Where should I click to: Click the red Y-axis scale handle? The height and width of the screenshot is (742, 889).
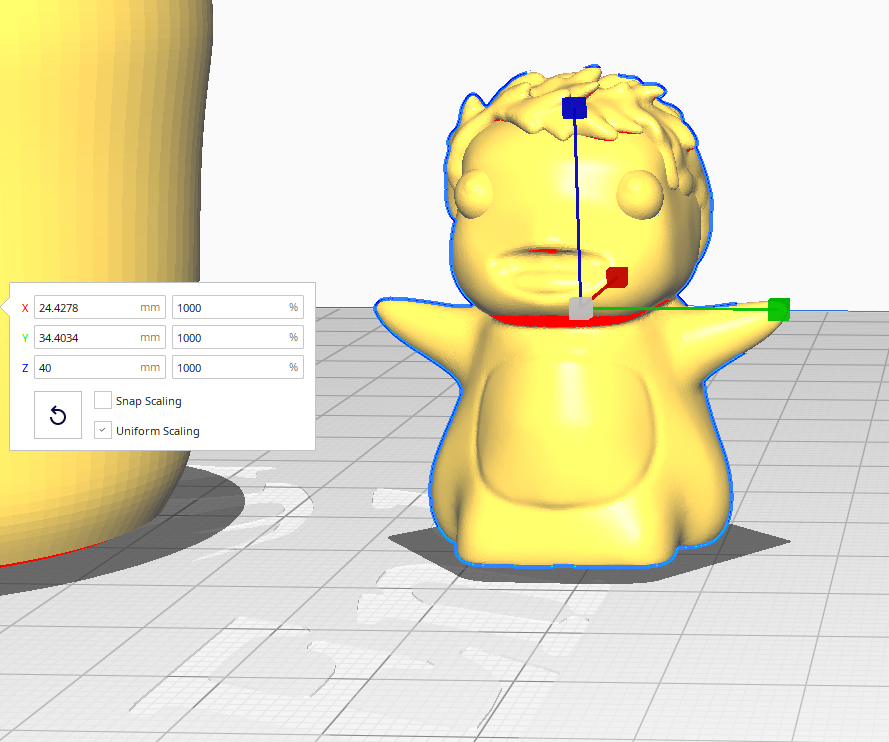(619, 278)
